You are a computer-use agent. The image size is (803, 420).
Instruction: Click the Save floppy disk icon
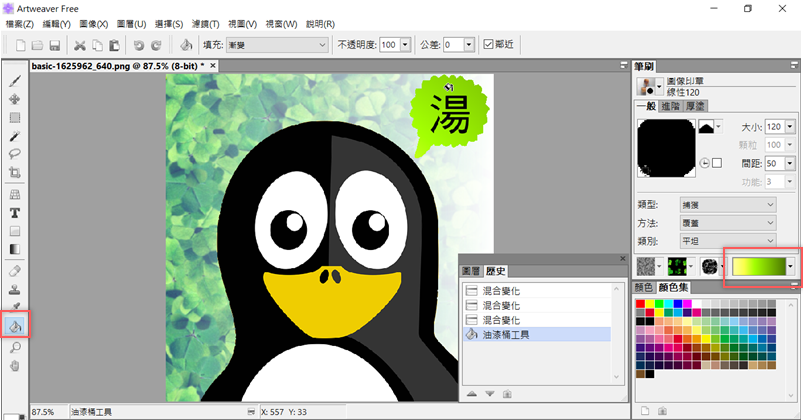pyautogui.click(x=55, y=45)
